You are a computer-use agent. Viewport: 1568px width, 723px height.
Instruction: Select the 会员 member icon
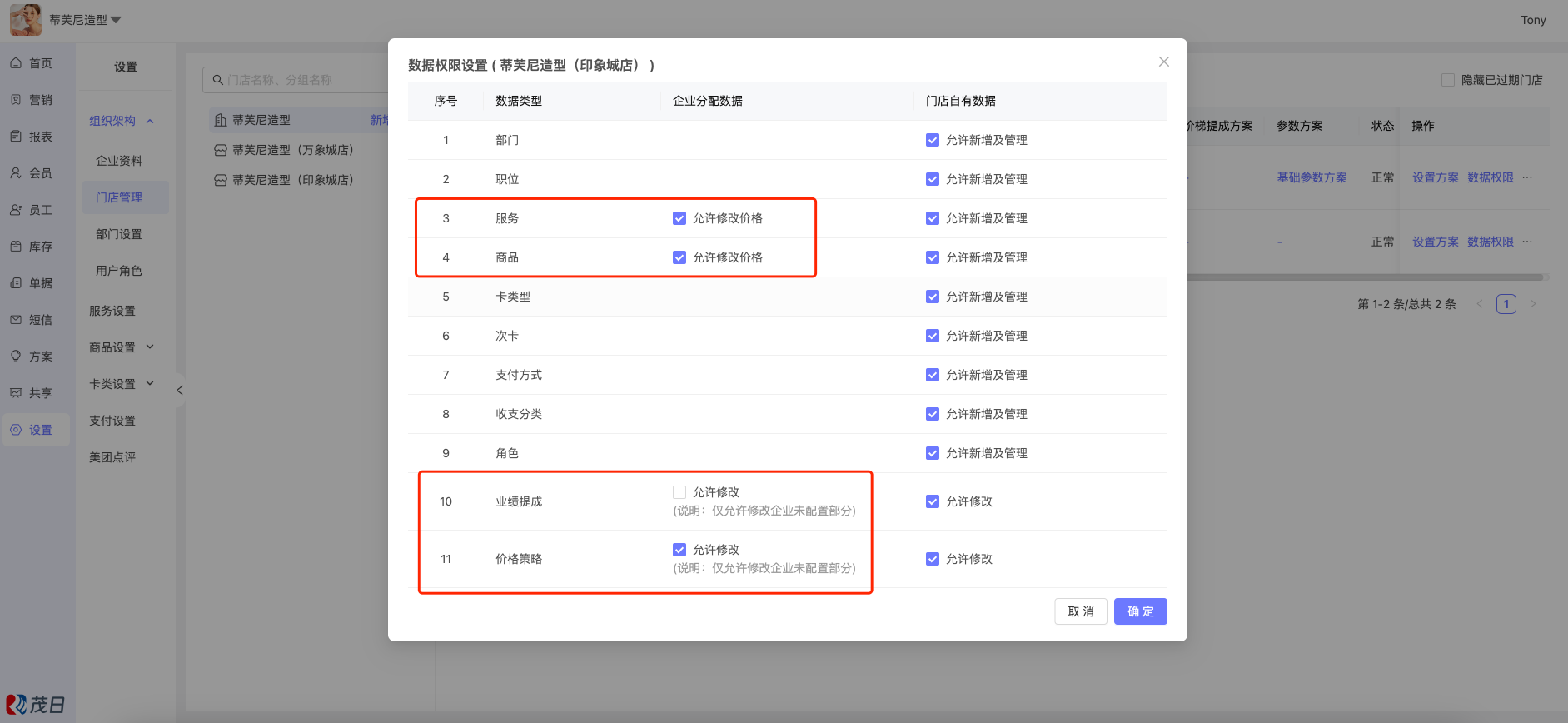[x=16, y=173]
